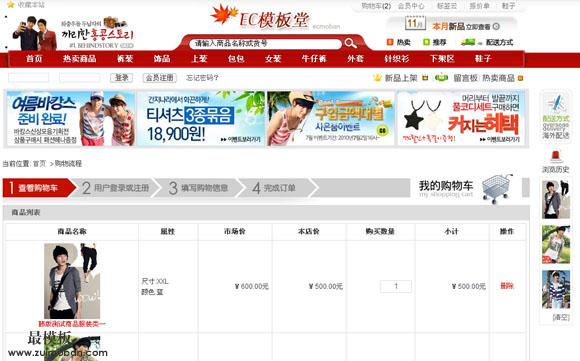Viewport: 580px width, 361px height.
Task: Open the cart item product thumbnail
Action: 72,281
